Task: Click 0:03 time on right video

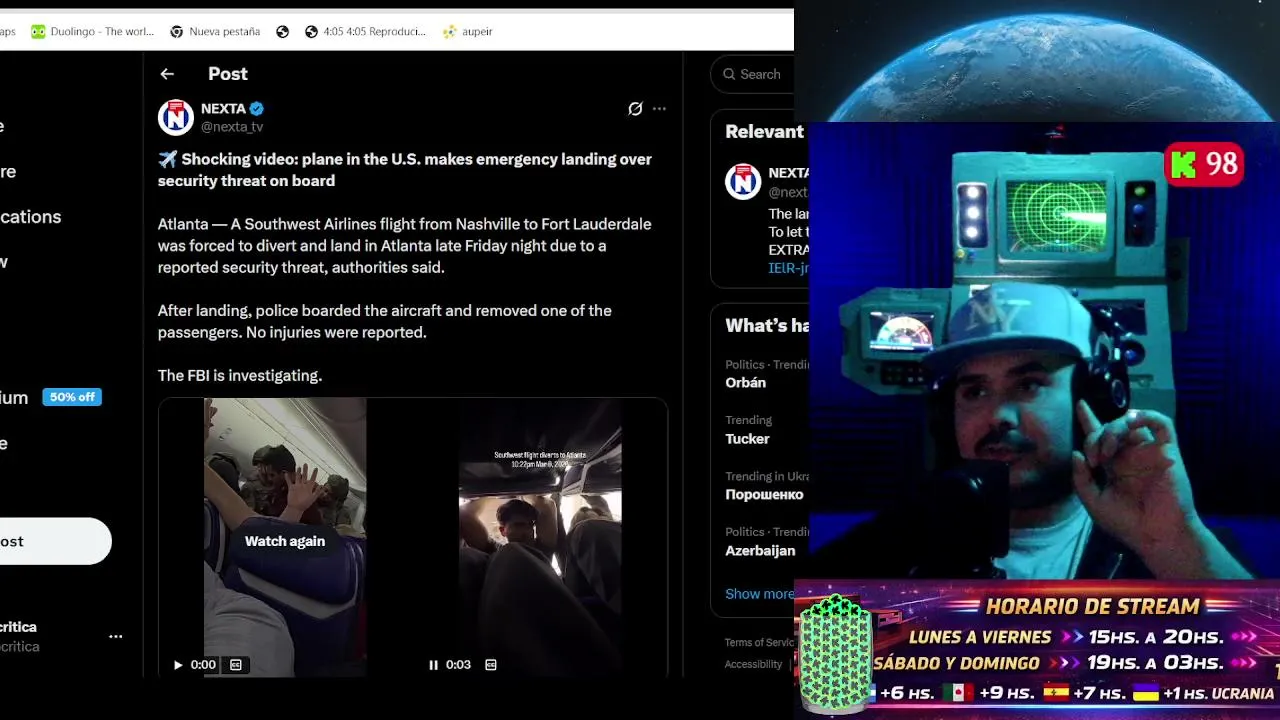Action: [458, 664]
